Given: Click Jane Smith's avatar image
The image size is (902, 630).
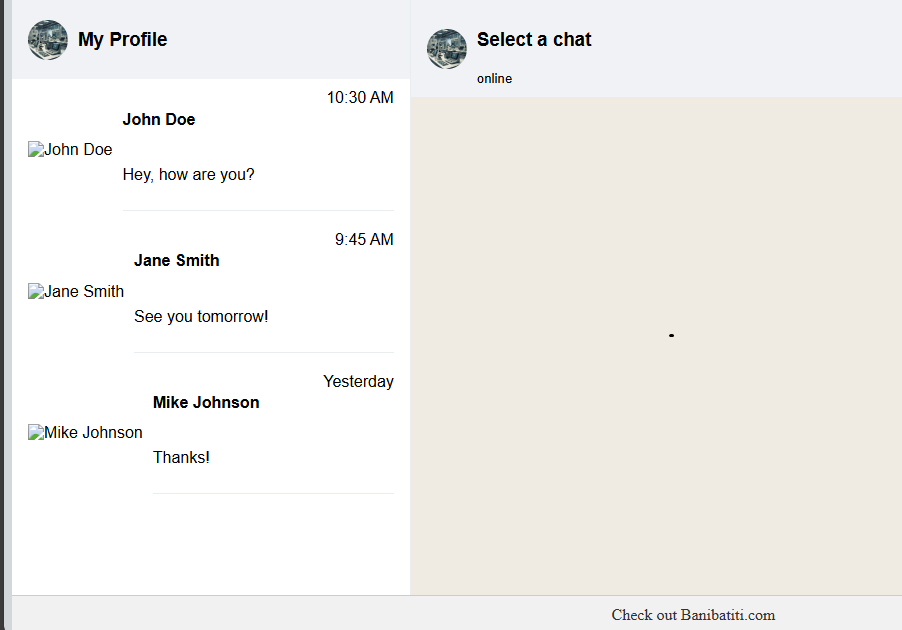Looking at the screenshot, I should [x=76, y=292].
